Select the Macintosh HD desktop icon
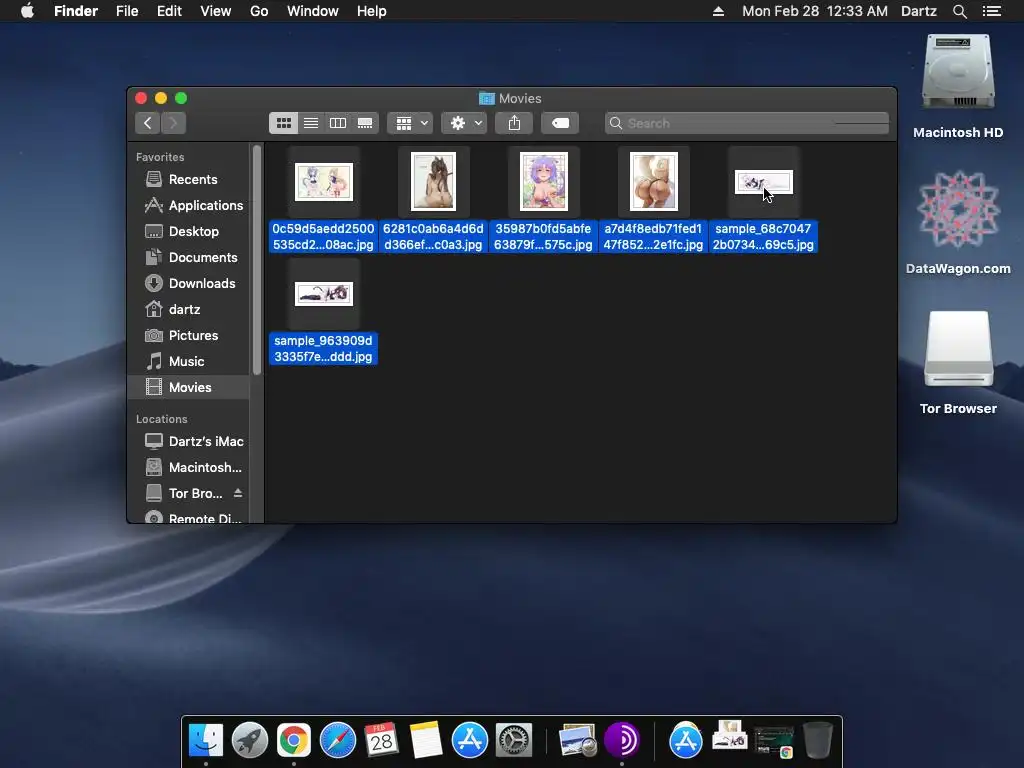The image size is (1024, 768). click(958, 86)
